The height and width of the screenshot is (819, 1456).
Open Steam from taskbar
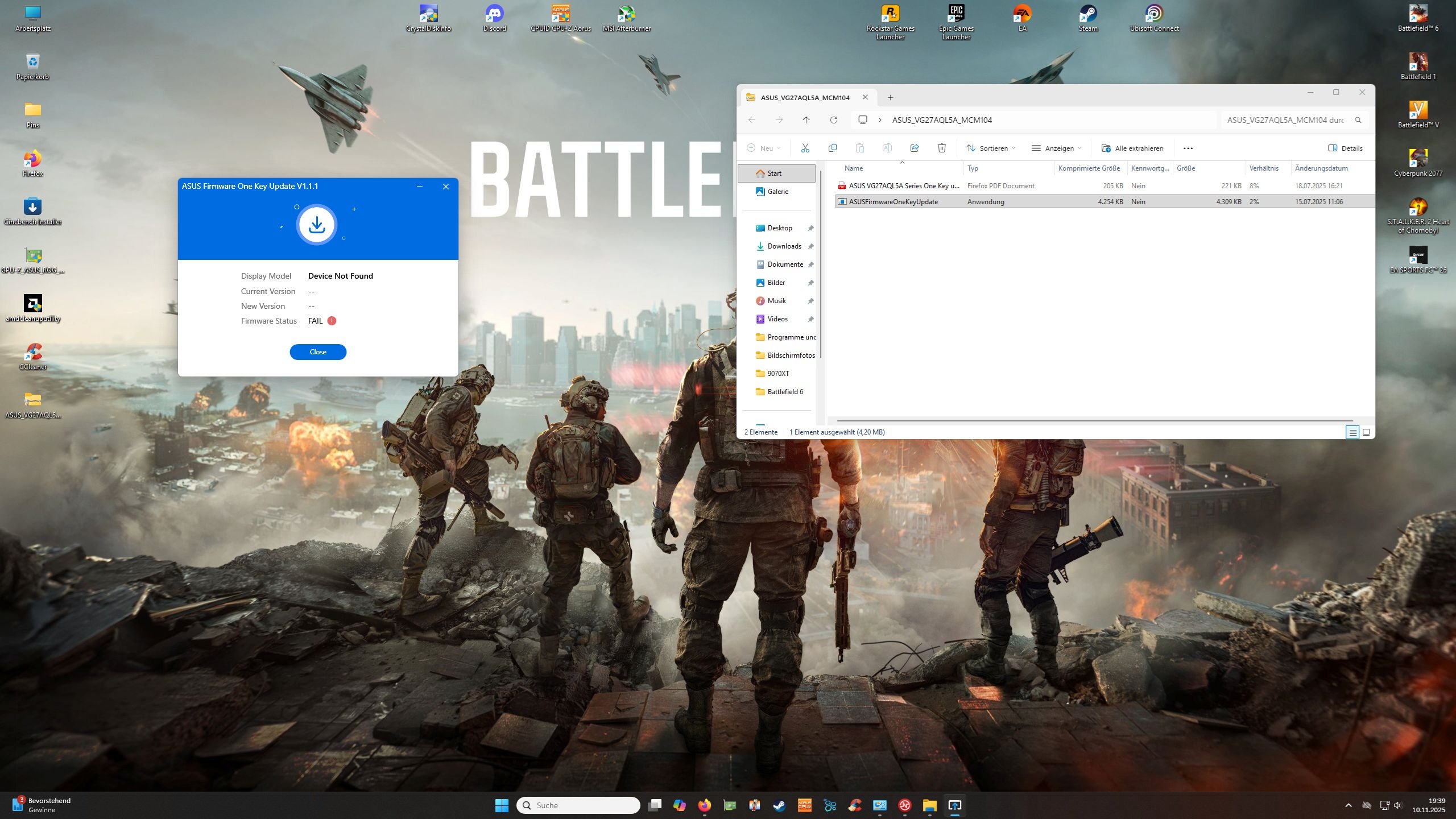tap(779, 805)
